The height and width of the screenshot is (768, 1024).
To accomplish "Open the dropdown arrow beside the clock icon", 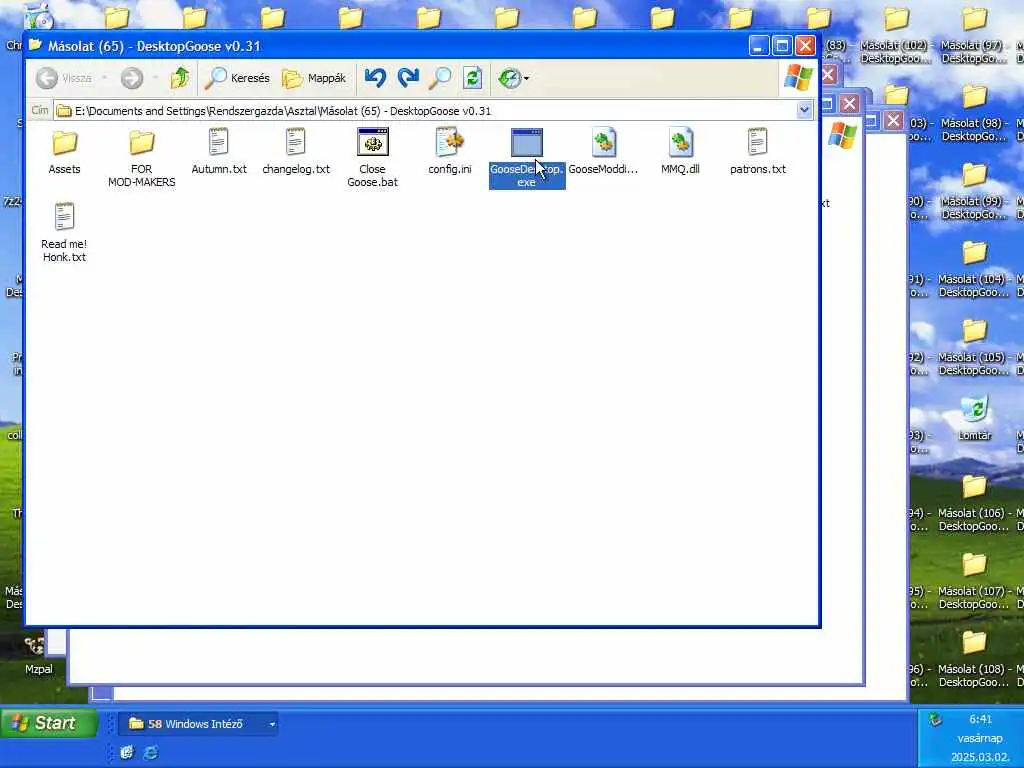I will pyautogui.click(x=526, y=78).
